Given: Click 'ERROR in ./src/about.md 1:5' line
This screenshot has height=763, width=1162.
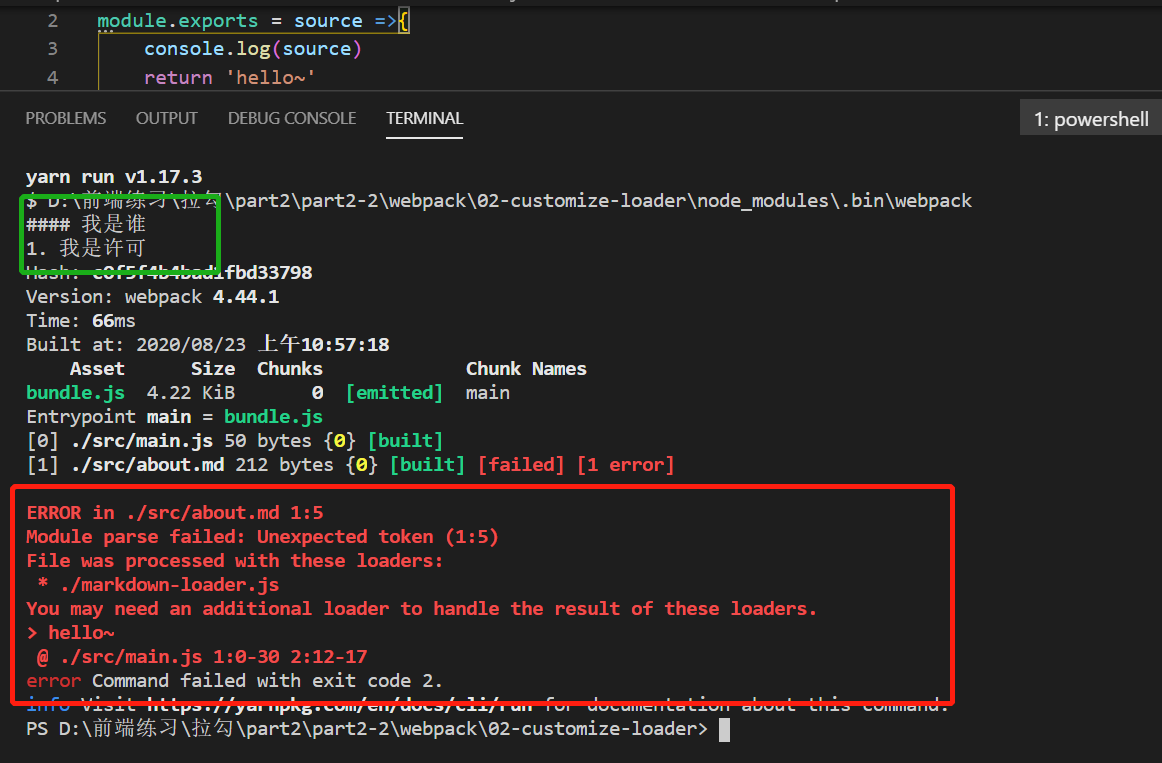Looking at the screenshot, I should [175, 513].
